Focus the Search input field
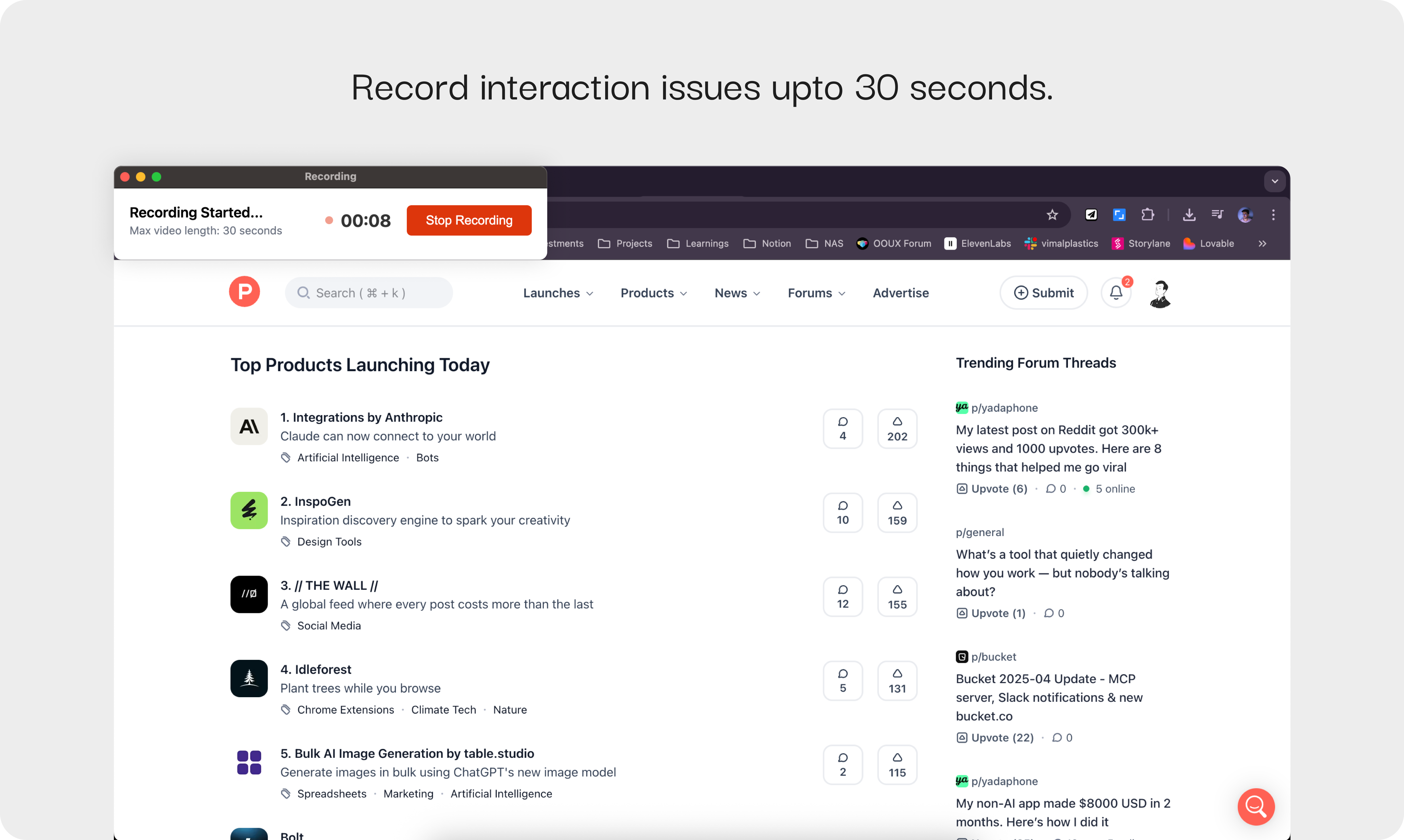 (369, 293)
